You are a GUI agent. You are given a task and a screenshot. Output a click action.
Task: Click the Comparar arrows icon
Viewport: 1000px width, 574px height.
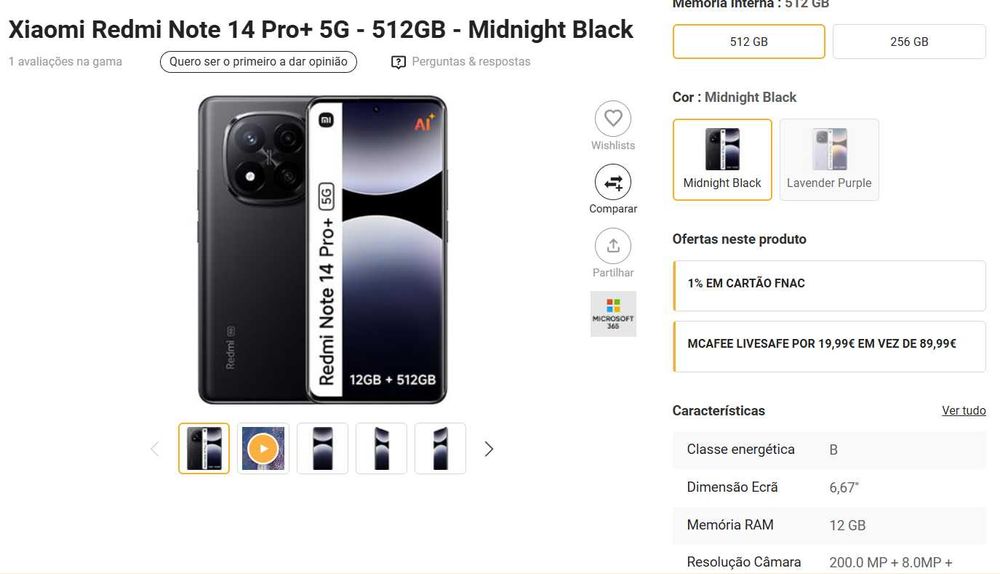613,183
